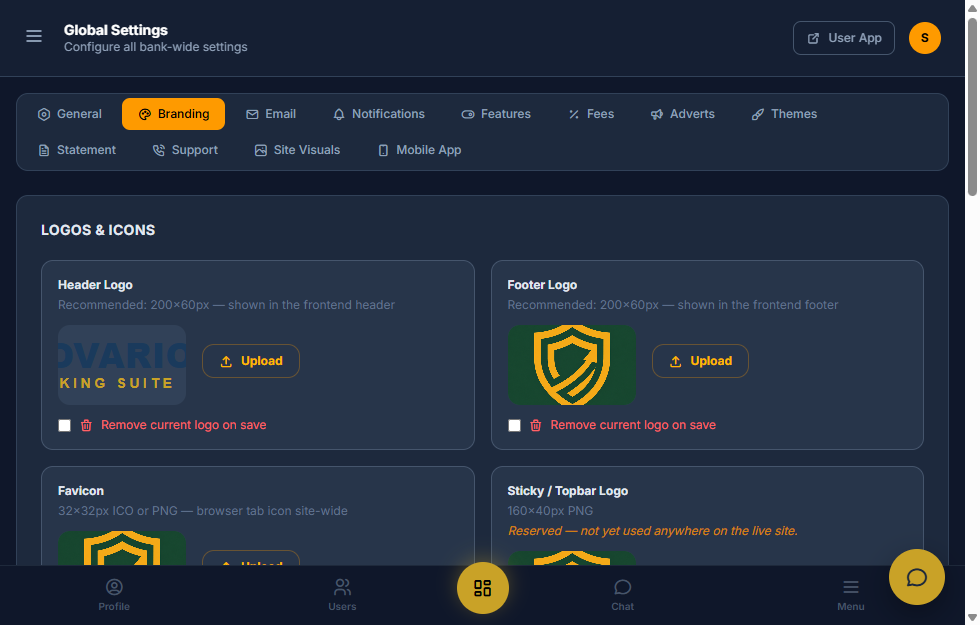Select the Themes tab
980x625 pixels.
point(784,114)
